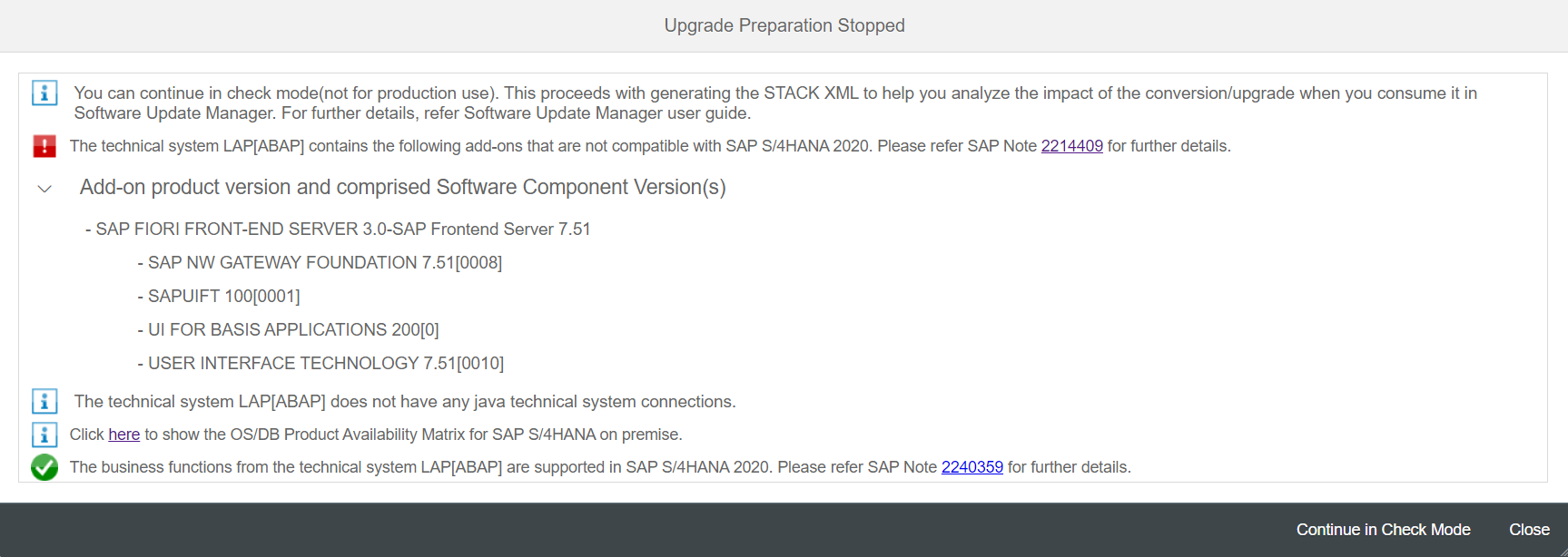Click the green checkmark icon for business functions
1568x557 pixels.
point(44,467)
